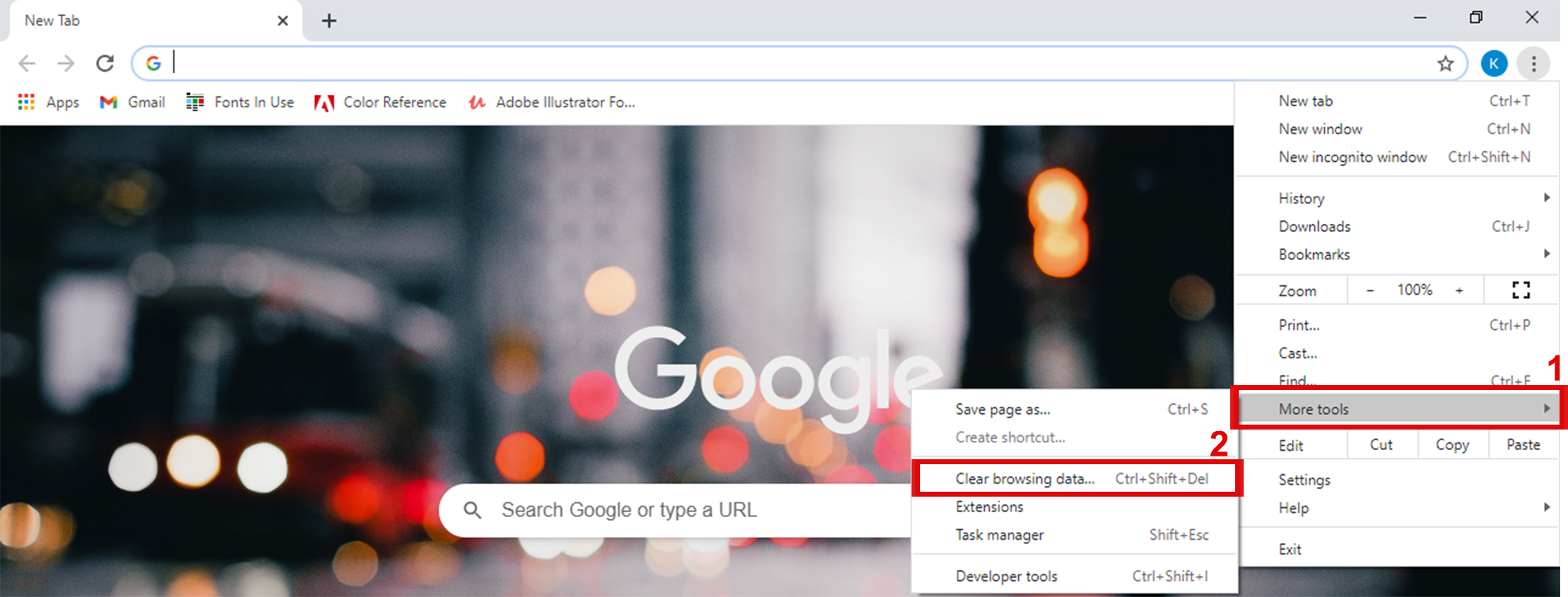Screen dimensions: 1568x597
Task: Click the forward navigation arrow
Action: tap(66, 64)
